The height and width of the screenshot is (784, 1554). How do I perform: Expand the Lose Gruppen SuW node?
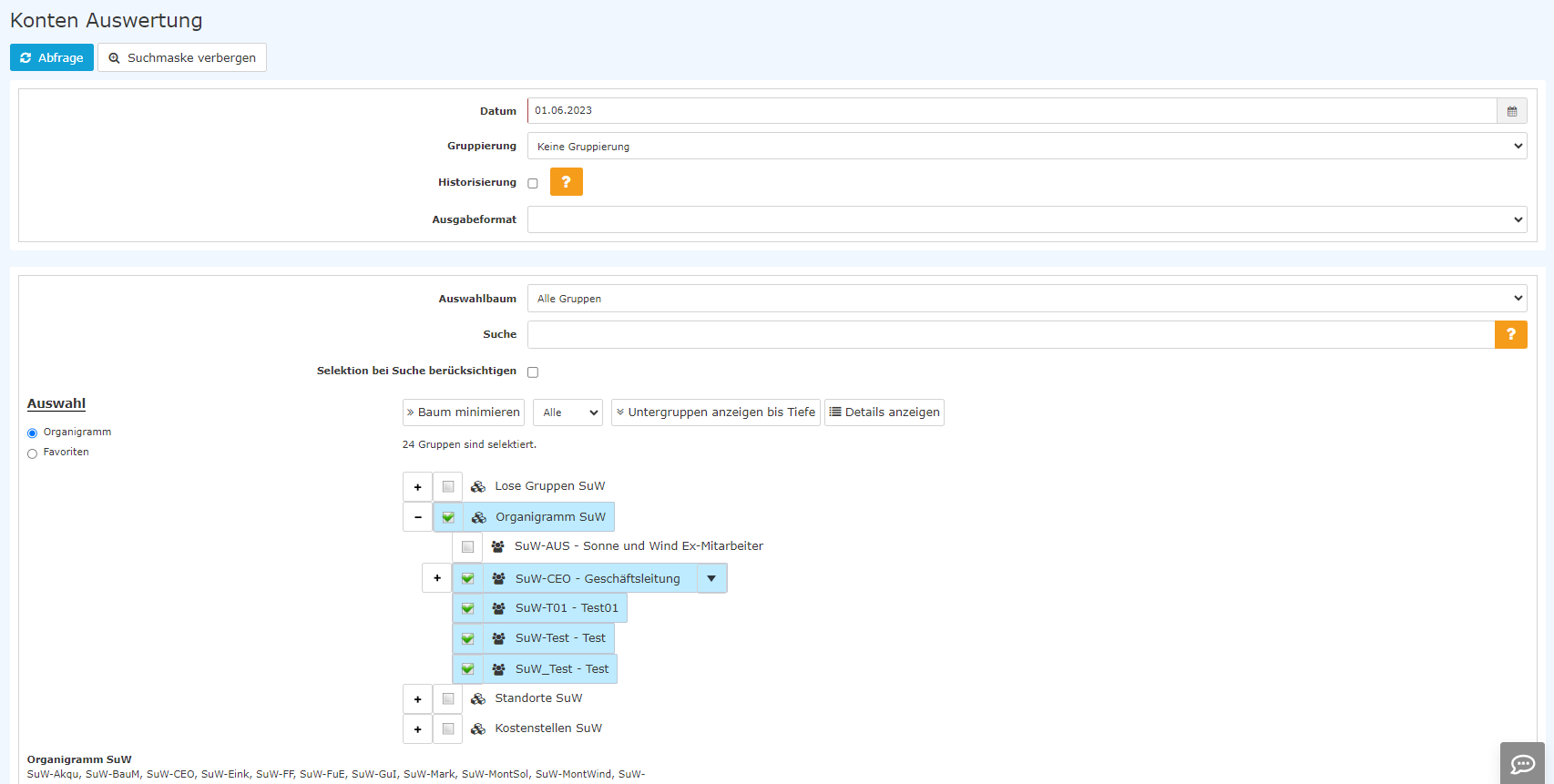coord(417,486)
